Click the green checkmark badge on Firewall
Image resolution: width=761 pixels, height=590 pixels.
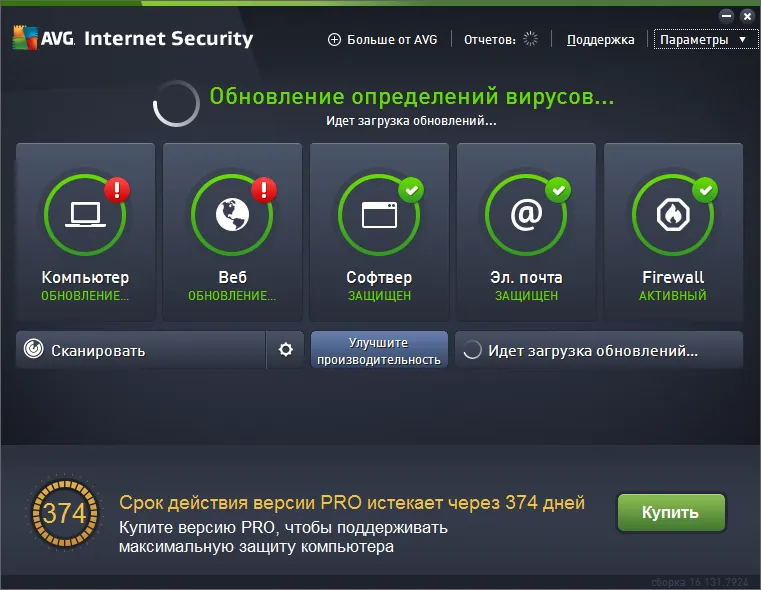(705, 190)
